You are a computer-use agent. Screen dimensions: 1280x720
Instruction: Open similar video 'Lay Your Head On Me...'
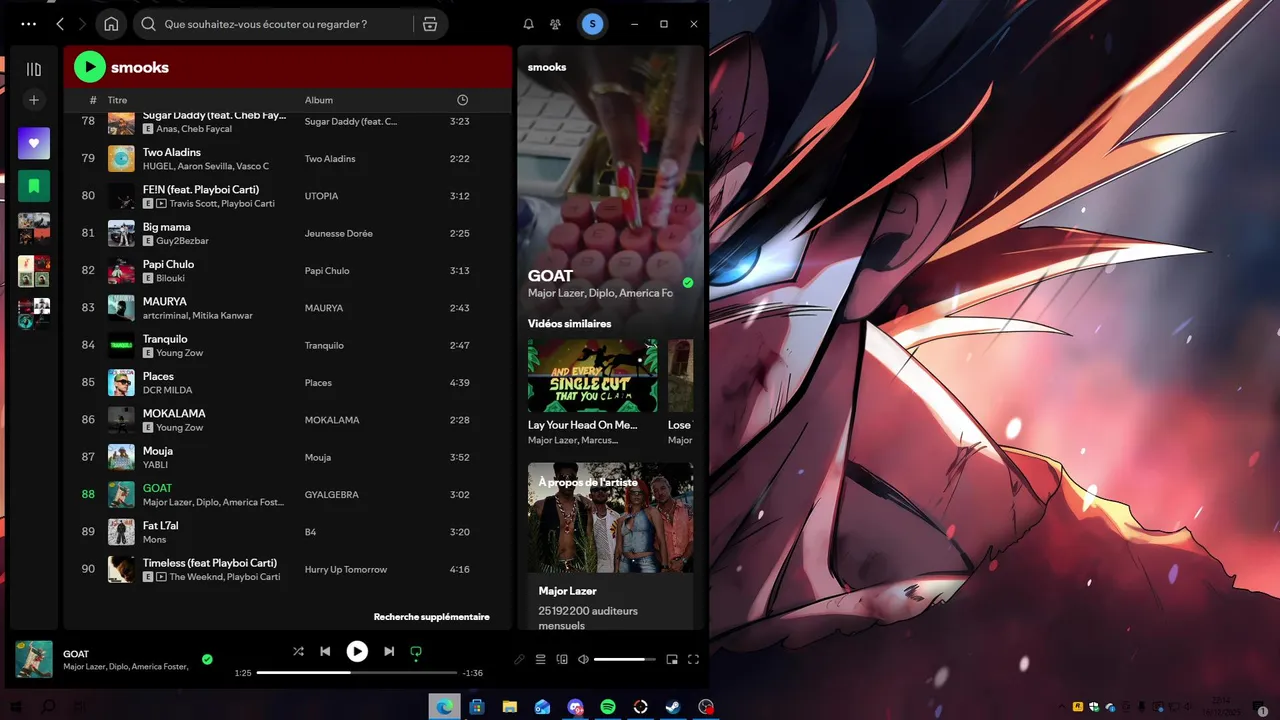coord(593,392)
